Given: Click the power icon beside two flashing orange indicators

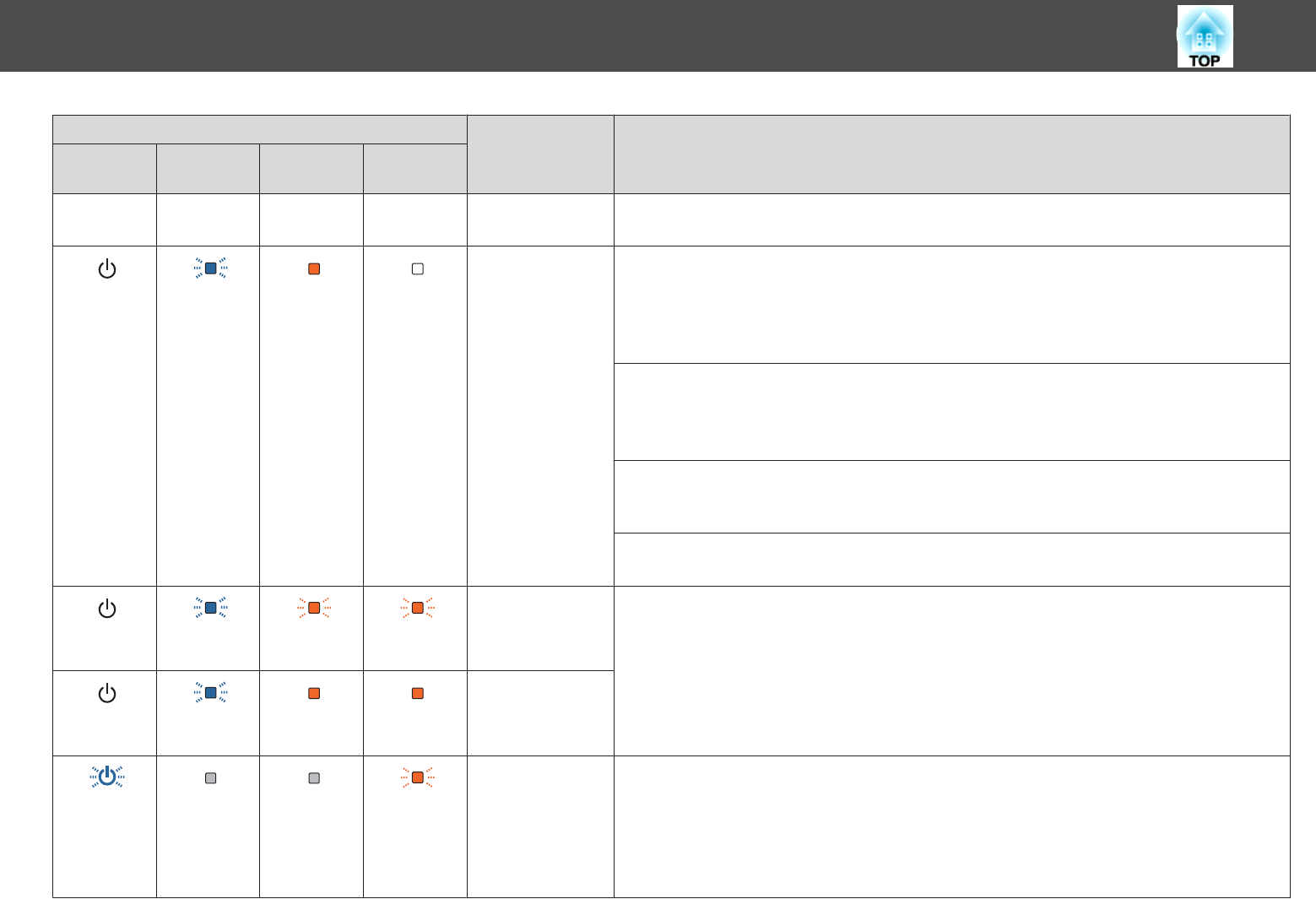Looking at the screenshot, I should pyautogui.click(x=107, y=608).
